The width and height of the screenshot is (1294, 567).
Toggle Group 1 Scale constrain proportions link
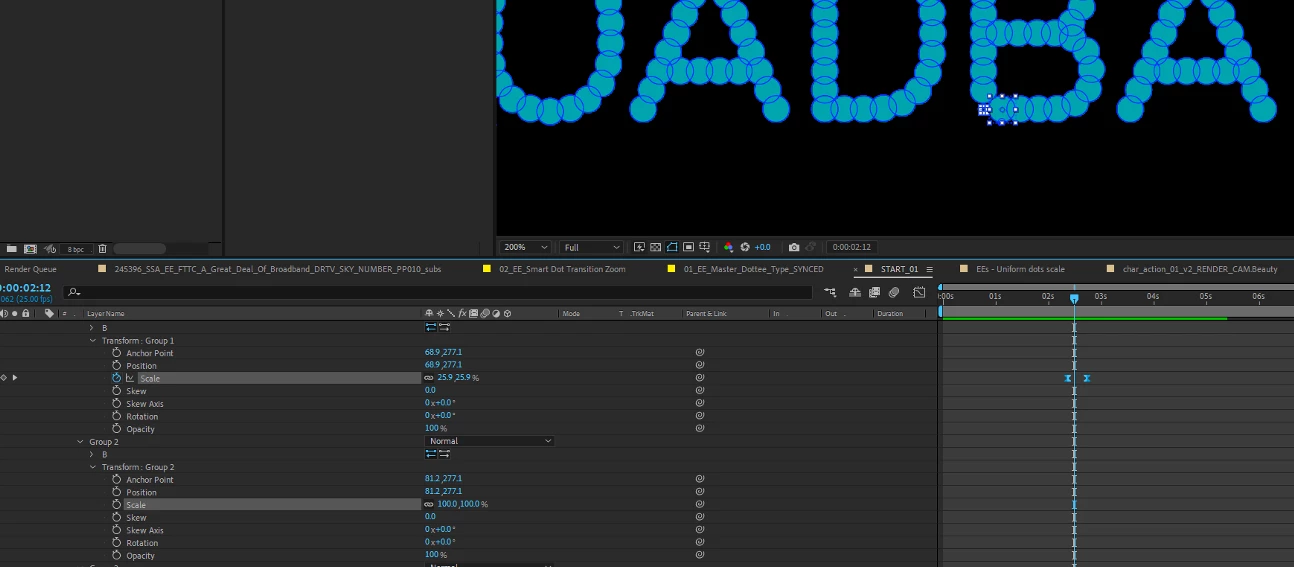[429, 378]
